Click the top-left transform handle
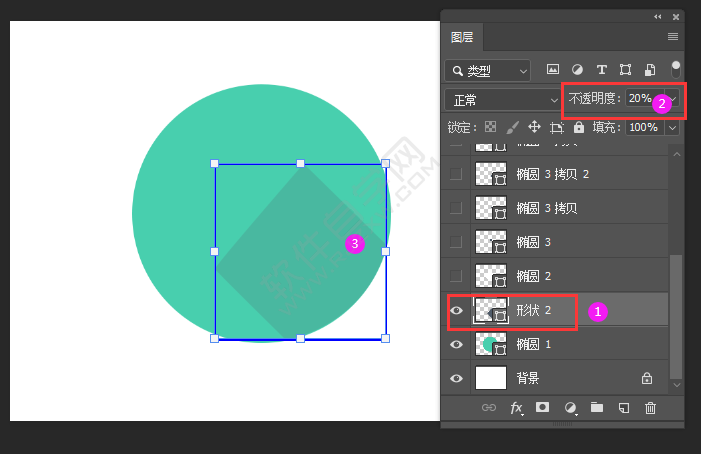 [x=215, y=164]
